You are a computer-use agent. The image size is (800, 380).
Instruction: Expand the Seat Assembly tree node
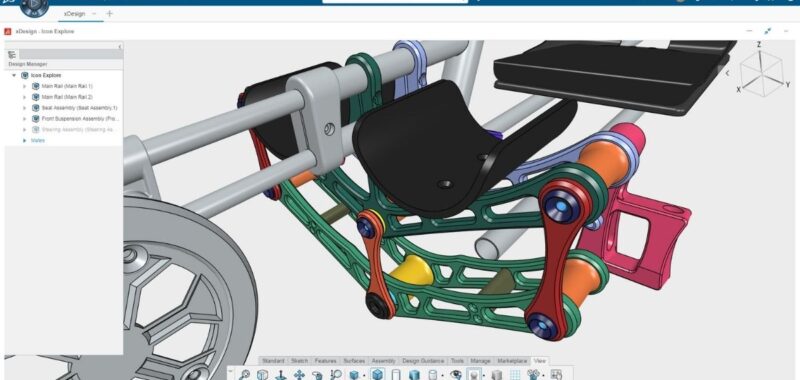pos(24,108)
